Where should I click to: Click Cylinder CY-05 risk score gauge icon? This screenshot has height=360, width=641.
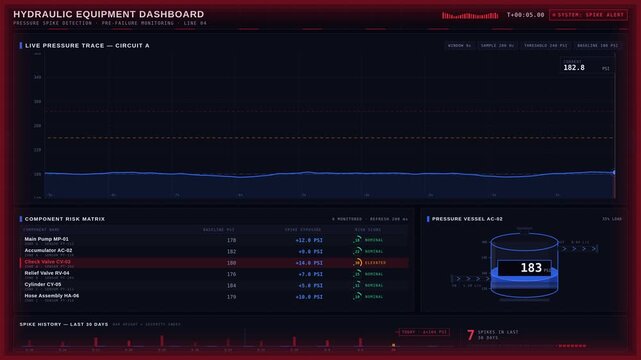pos(358,285)
